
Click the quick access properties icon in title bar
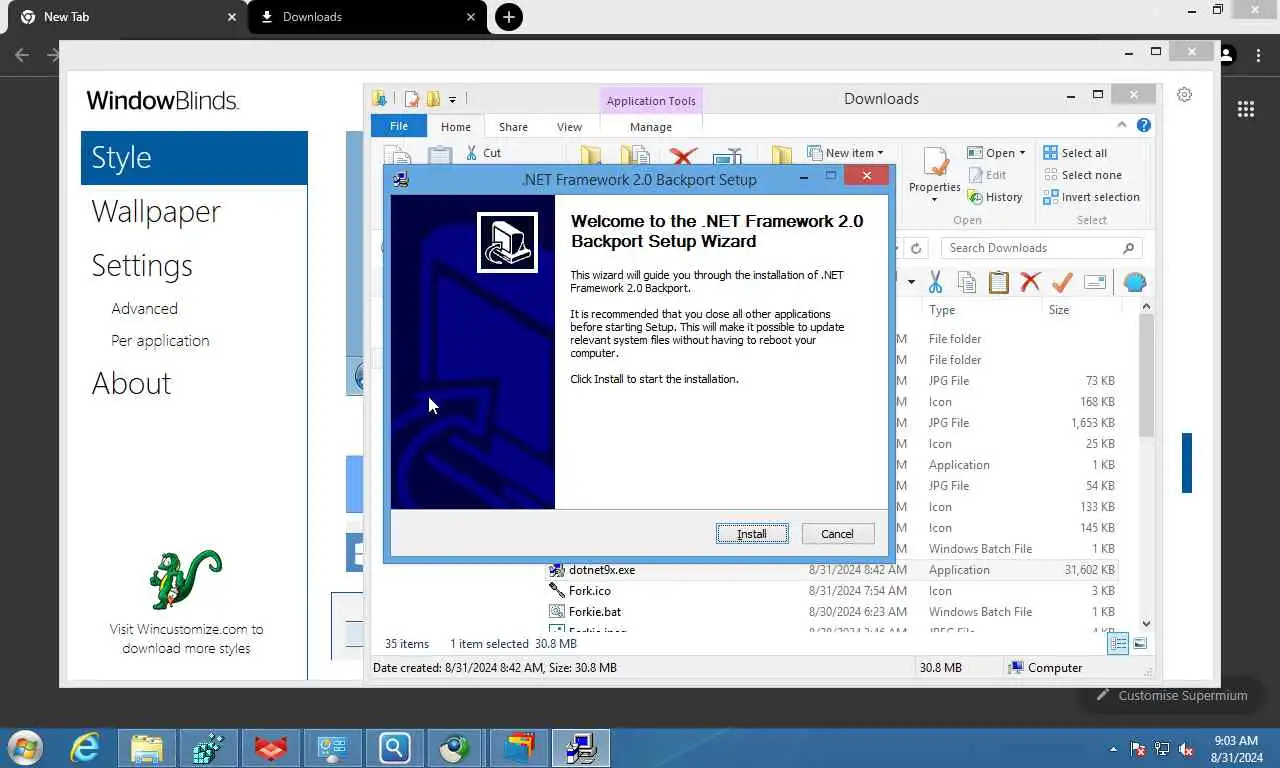(411, 98)
